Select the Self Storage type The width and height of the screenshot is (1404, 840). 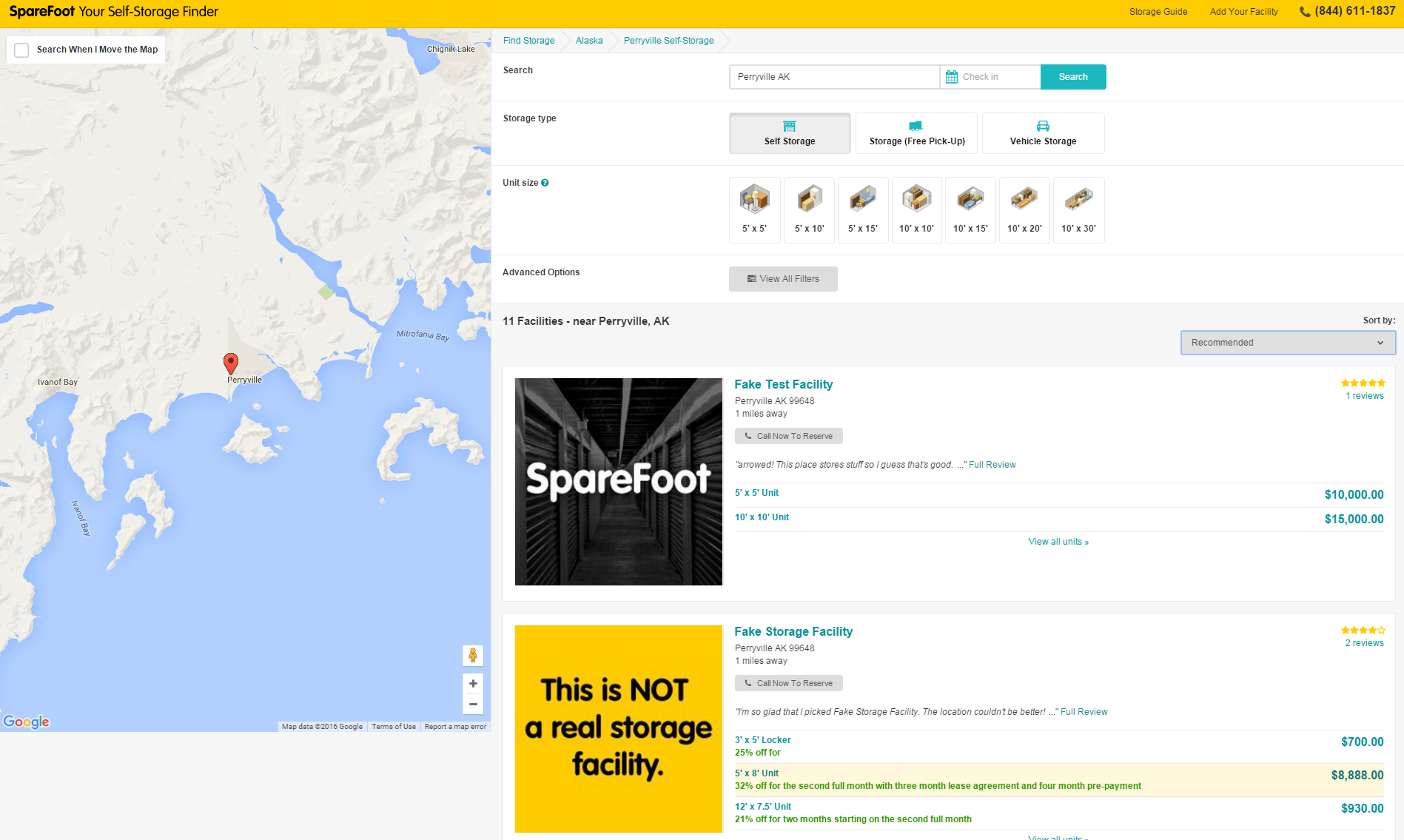[790, 133]
